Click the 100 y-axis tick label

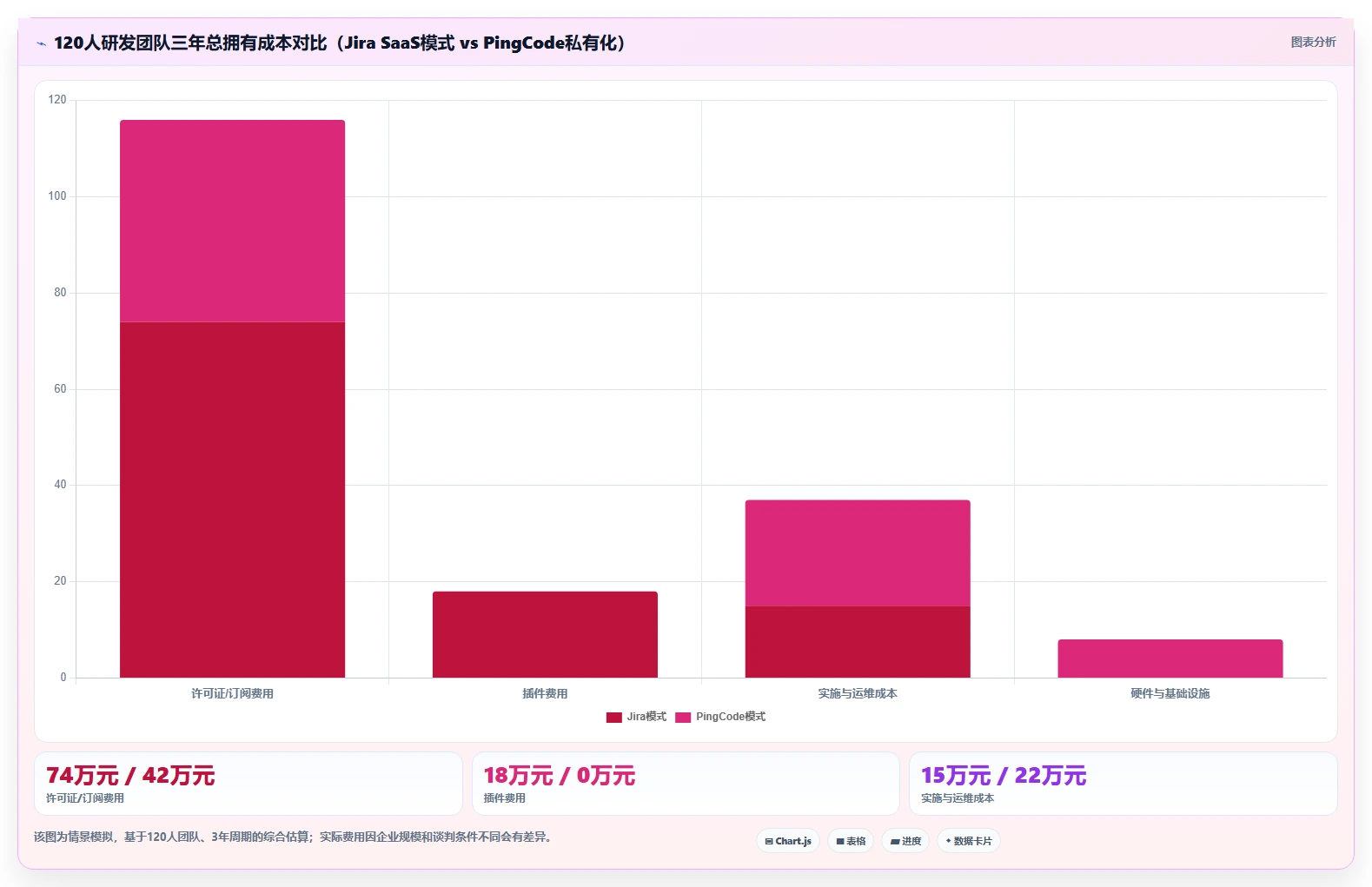click(x=57, y=196)
